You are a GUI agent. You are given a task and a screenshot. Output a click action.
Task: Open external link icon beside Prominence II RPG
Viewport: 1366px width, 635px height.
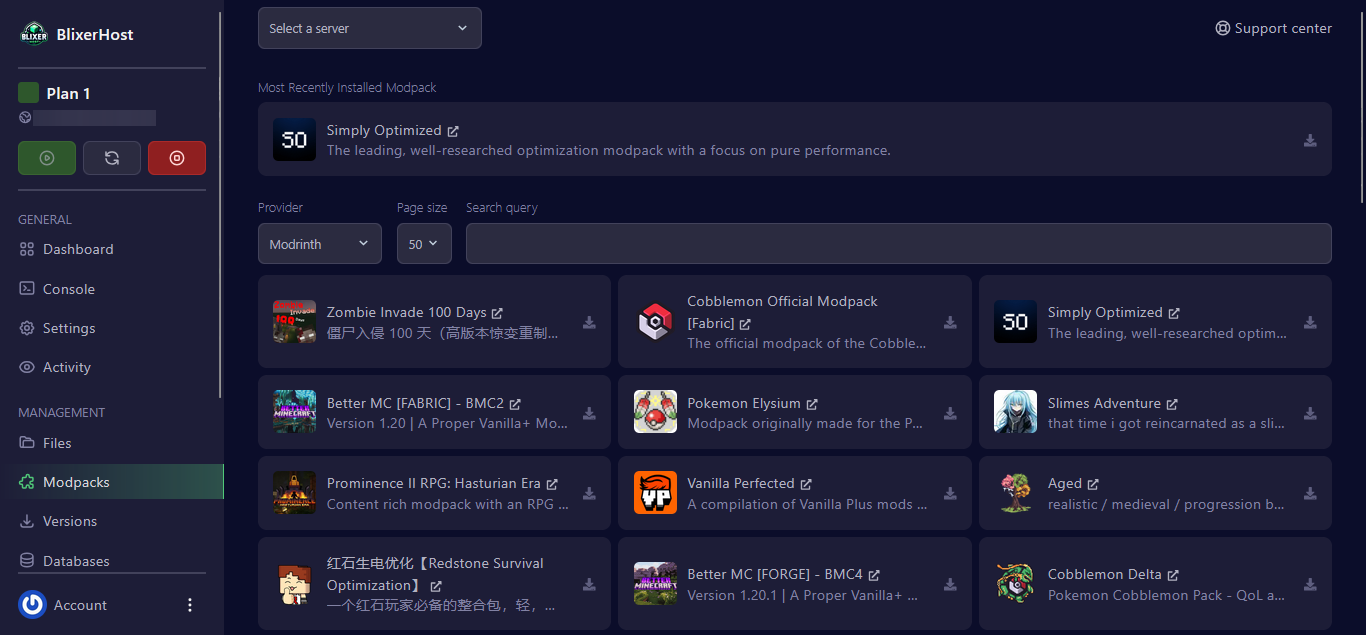(552, 484)
